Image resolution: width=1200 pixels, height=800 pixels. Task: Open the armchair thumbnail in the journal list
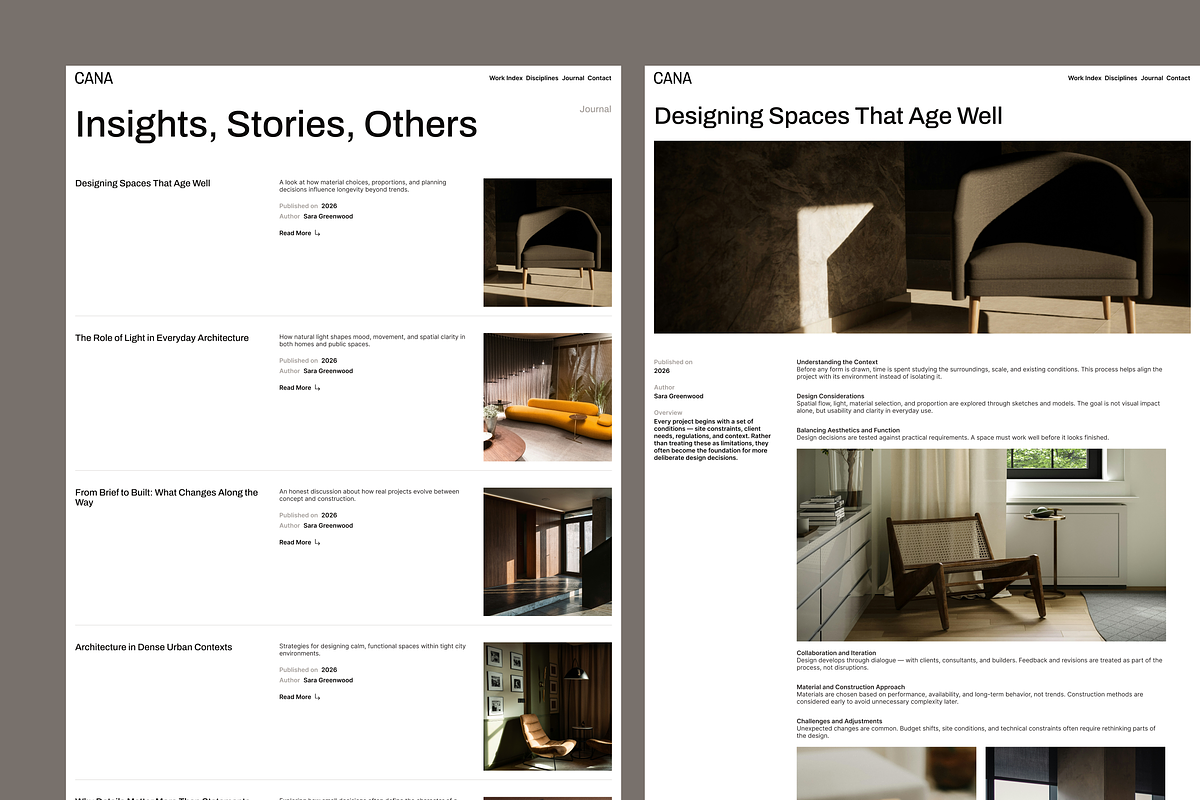(547, 242)
